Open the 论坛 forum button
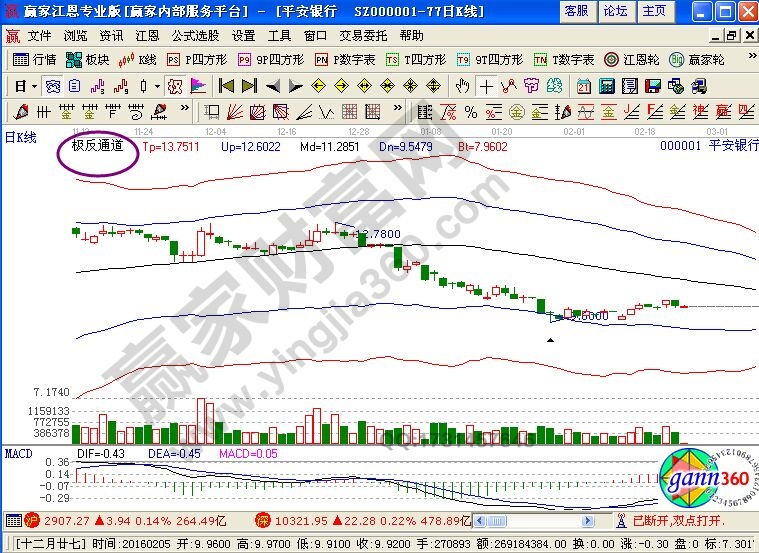The image size is (759, 553). (x=615, y=11)
